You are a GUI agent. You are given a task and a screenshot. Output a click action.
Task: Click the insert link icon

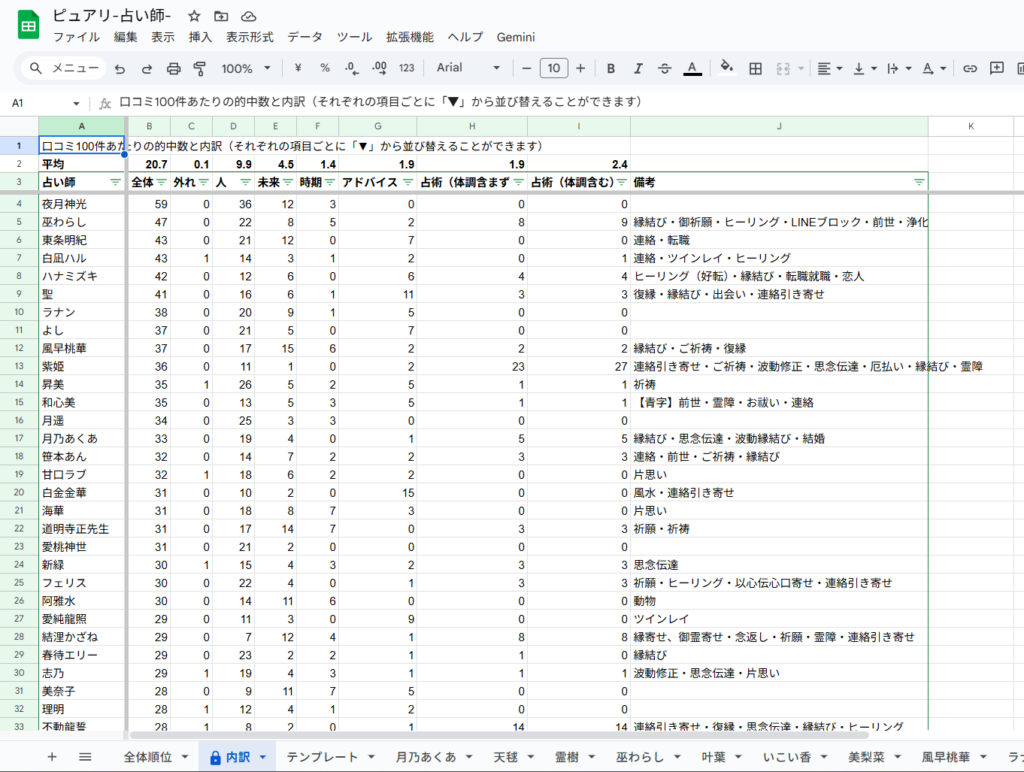(969, 68)
